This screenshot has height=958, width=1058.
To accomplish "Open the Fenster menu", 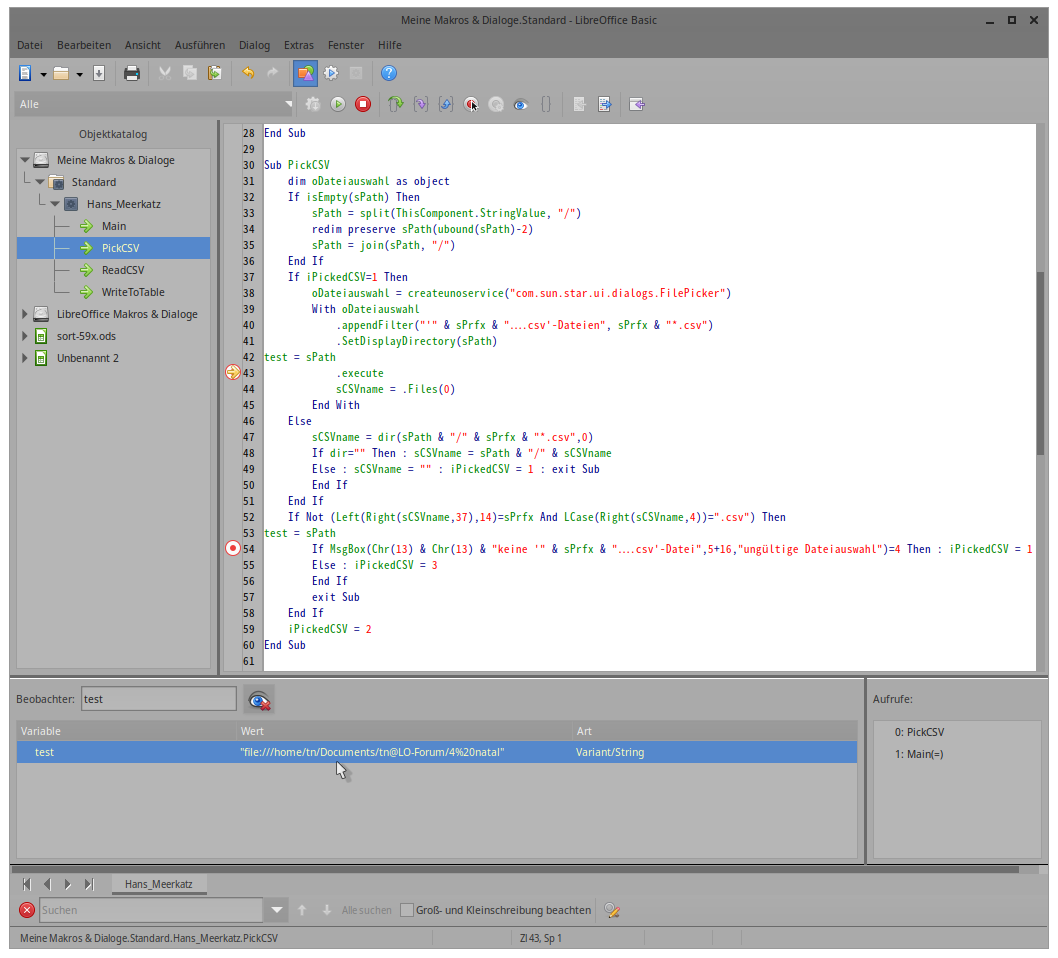I will click(345, 45).
